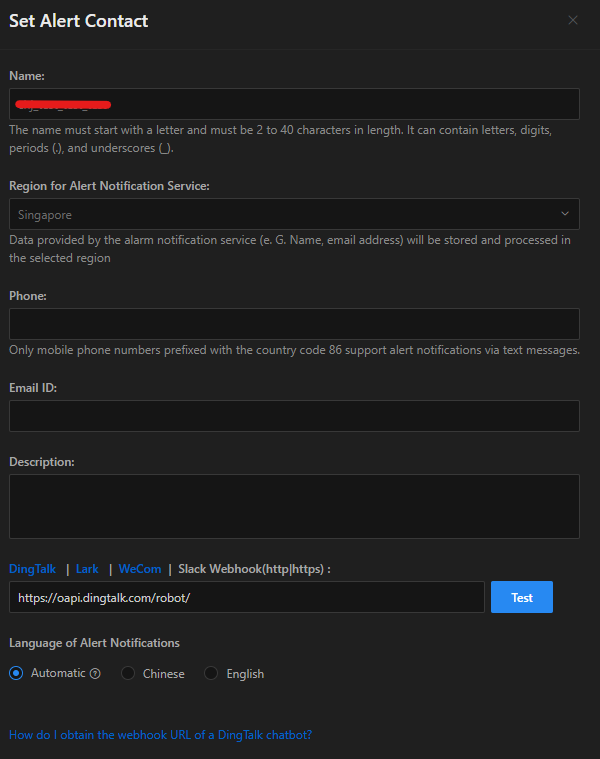Click the English radio label text
This screenshot has width=600, height=759.
[x=245, y=674]
